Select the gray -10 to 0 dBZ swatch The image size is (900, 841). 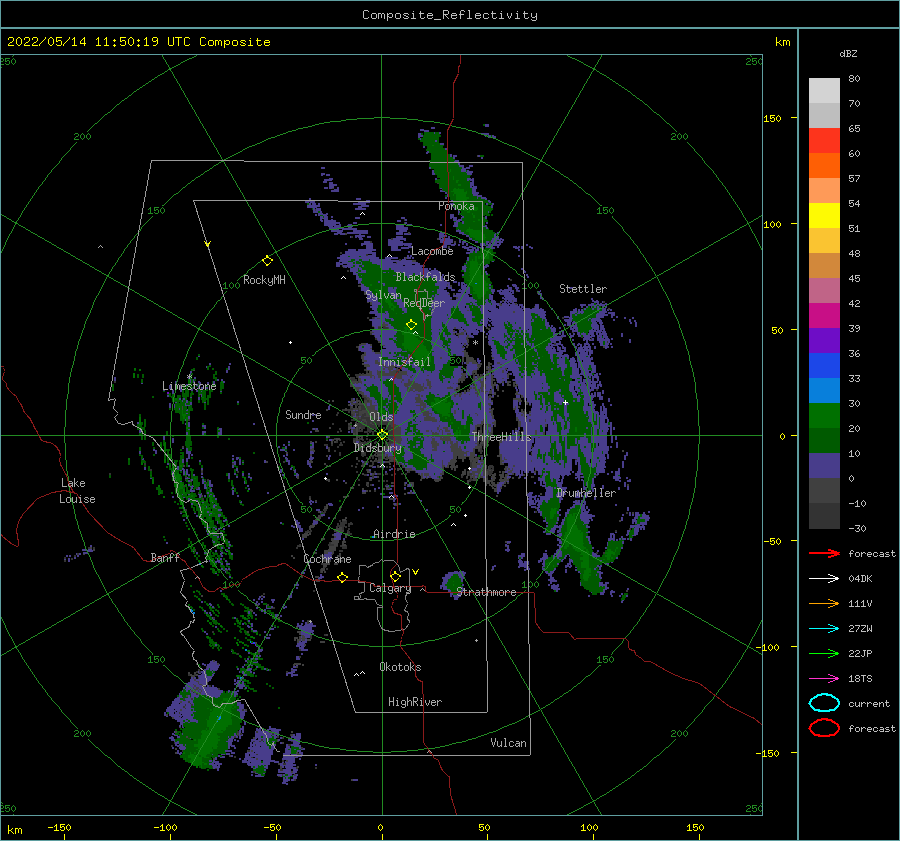[x=824, y=490]
